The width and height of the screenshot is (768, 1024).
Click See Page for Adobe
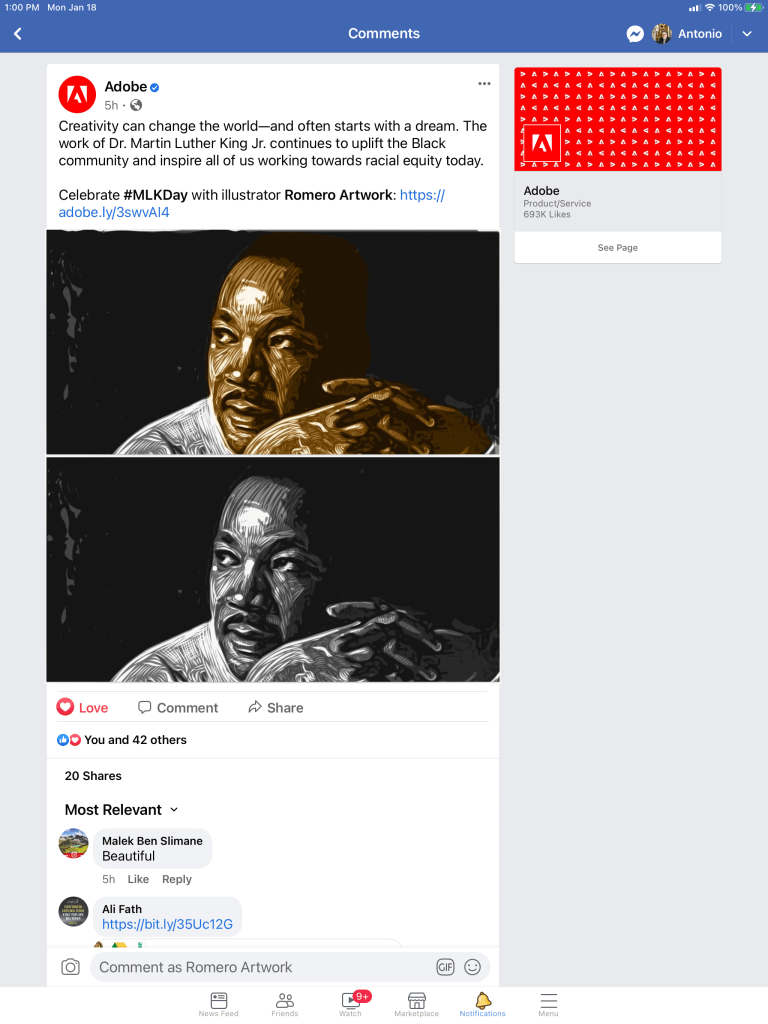(618, 248)
